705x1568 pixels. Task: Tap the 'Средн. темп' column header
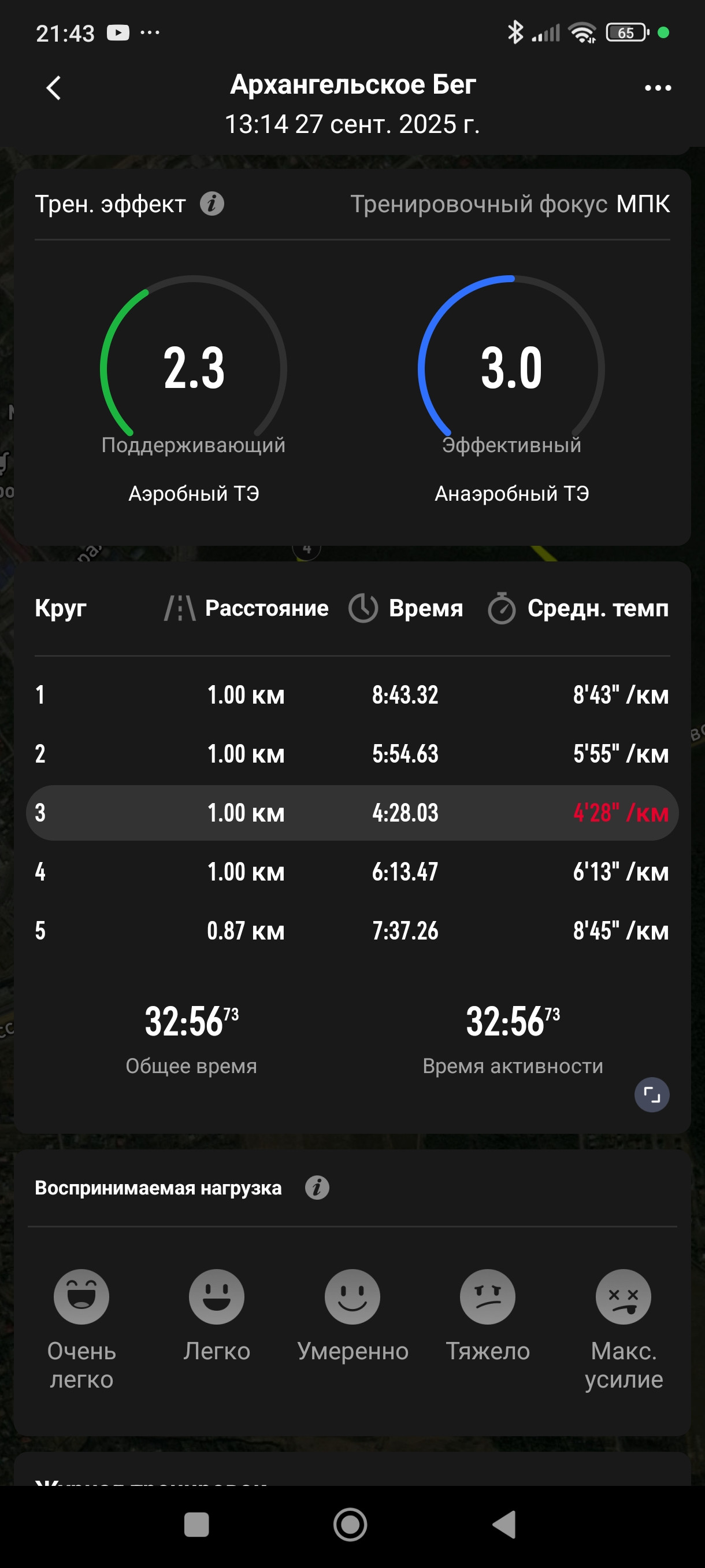tap(578, 608)
